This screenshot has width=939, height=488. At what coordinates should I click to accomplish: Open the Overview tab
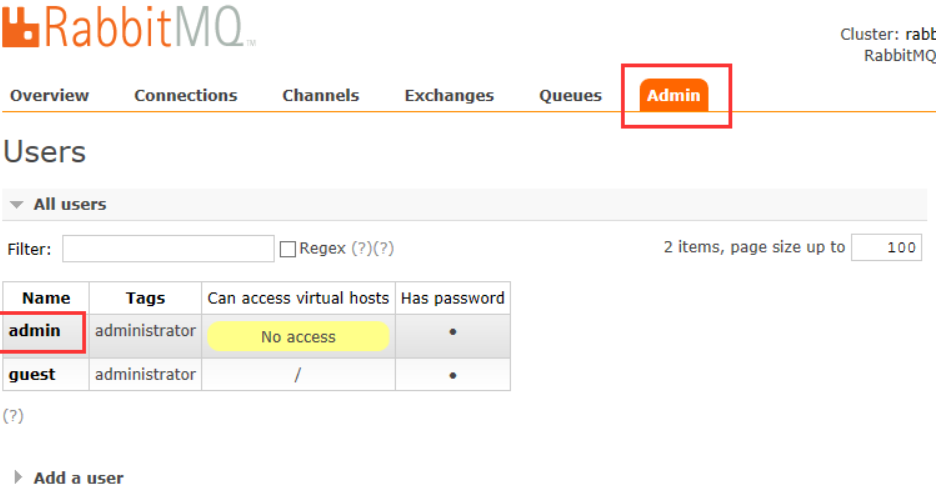(49, 96)
